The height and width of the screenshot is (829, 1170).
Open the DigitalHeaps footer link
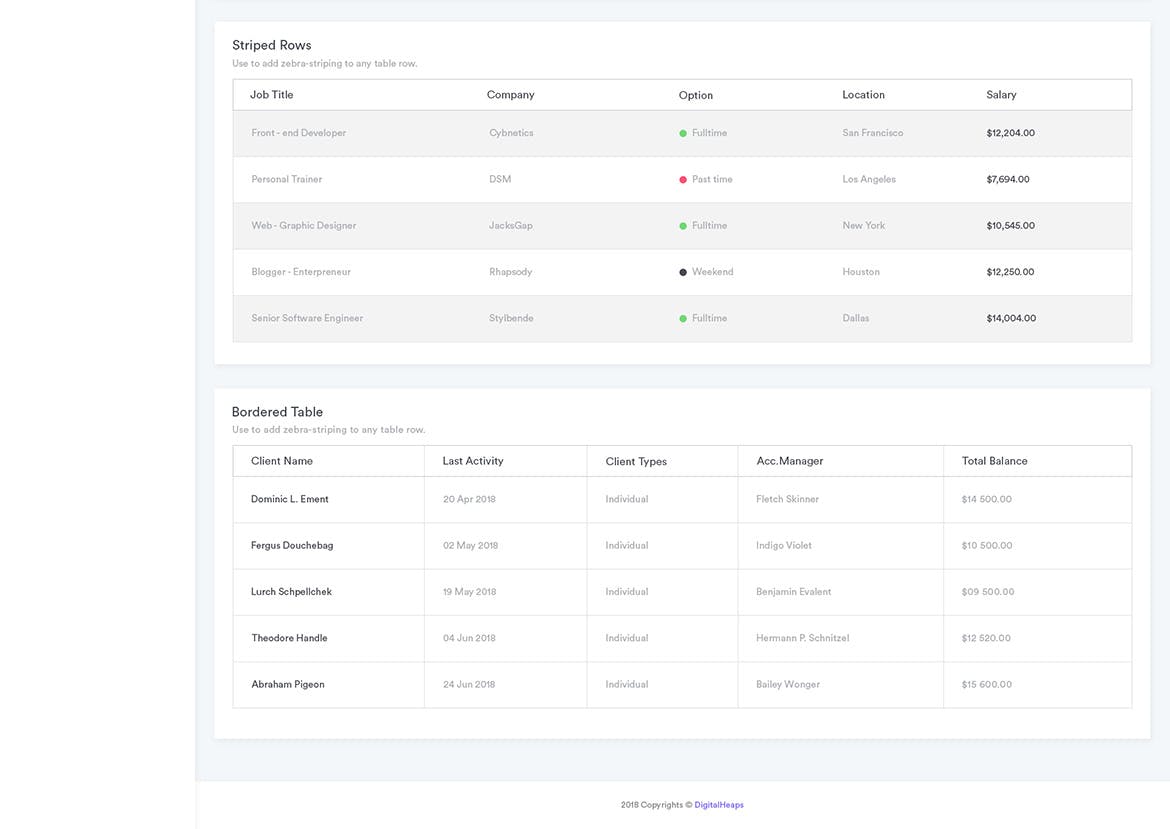click(x=718, y=804)
